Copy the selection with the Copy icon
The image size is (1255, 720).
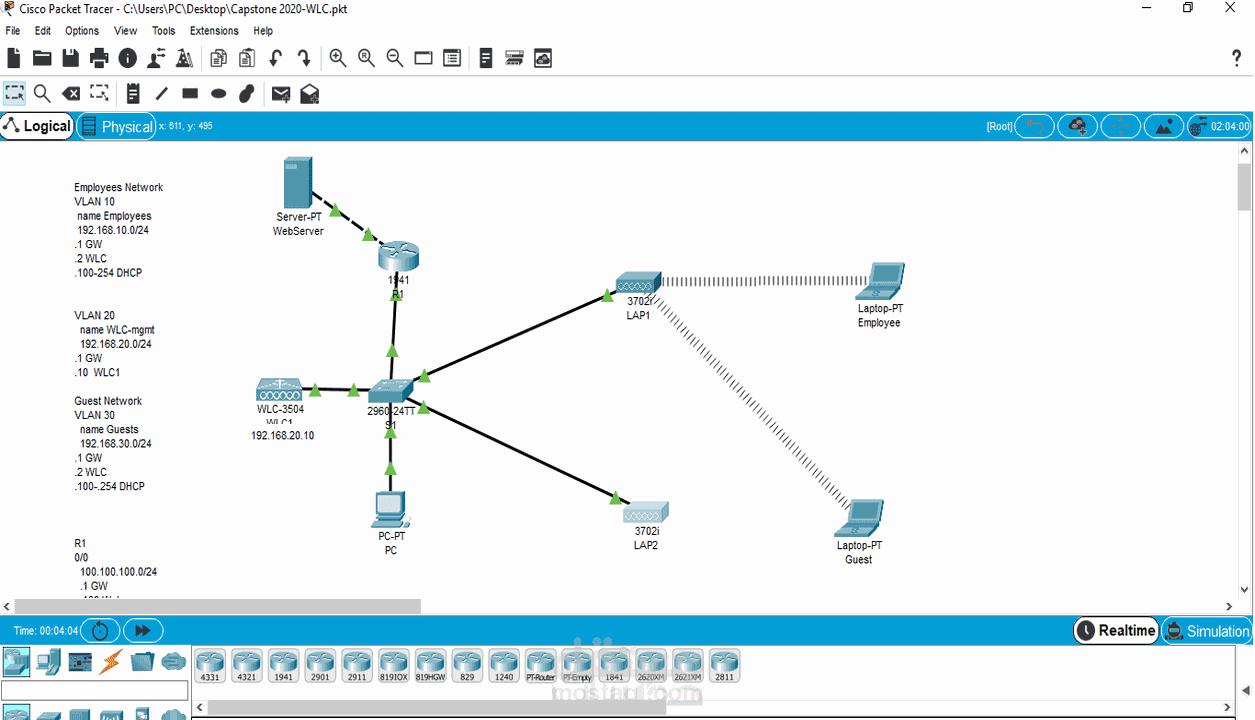(218, 58)
